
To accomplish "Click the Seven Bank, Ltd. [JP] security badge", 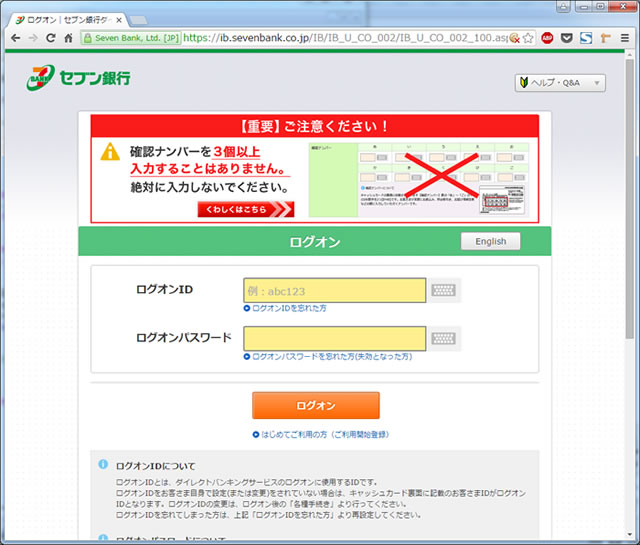I will 131,38.
